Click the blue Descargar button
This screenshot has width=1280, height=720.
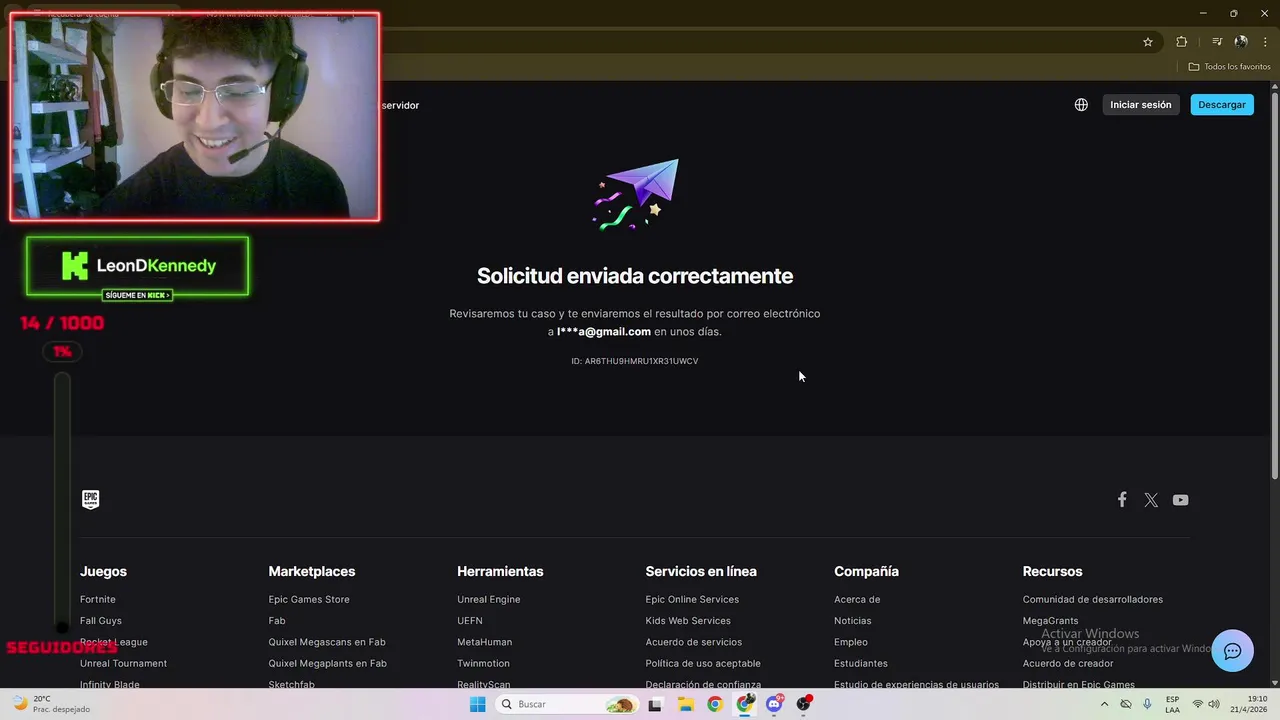1222,105
